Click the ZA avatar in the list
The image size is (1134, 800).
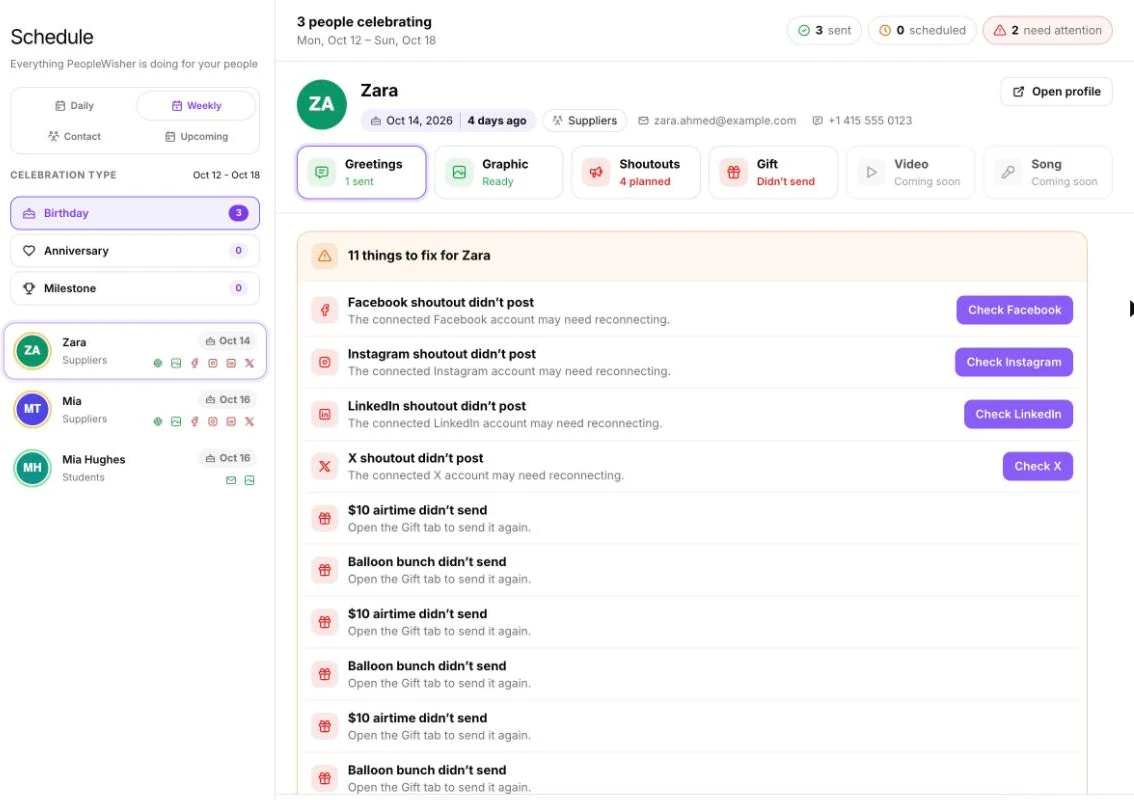click(x=33, y=351)
